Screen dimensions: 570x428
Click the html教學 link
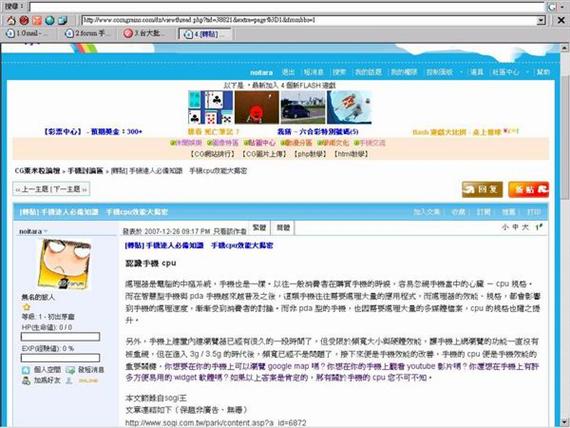[351, 154]
